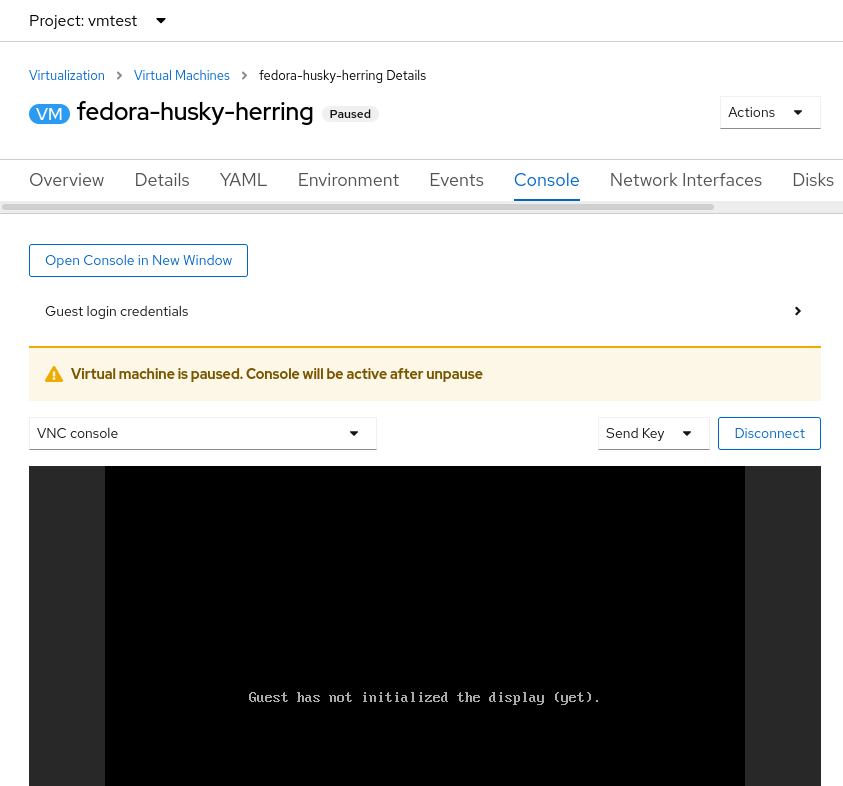Go to the Environment tab

tap(348, 180)
